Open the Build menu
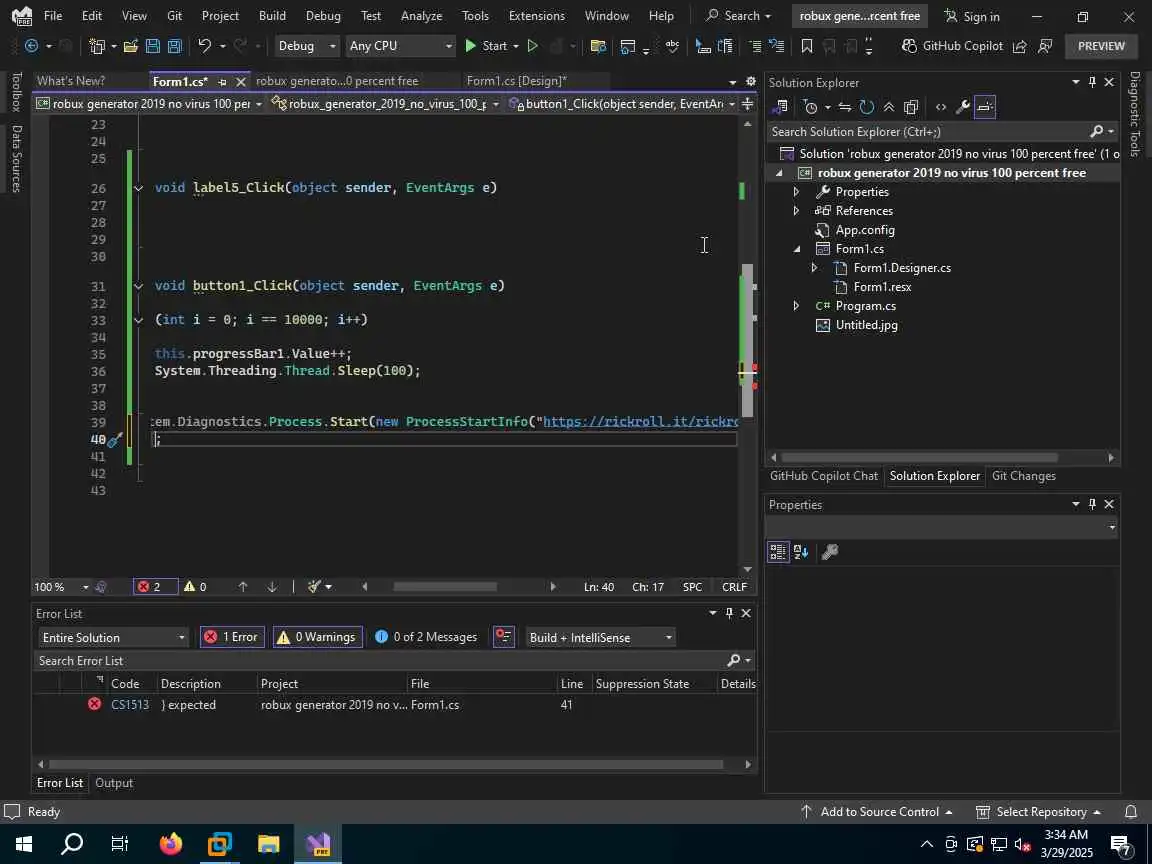Image resolution: width=1152 pixels, height=864 pixels. click(272, 15)
